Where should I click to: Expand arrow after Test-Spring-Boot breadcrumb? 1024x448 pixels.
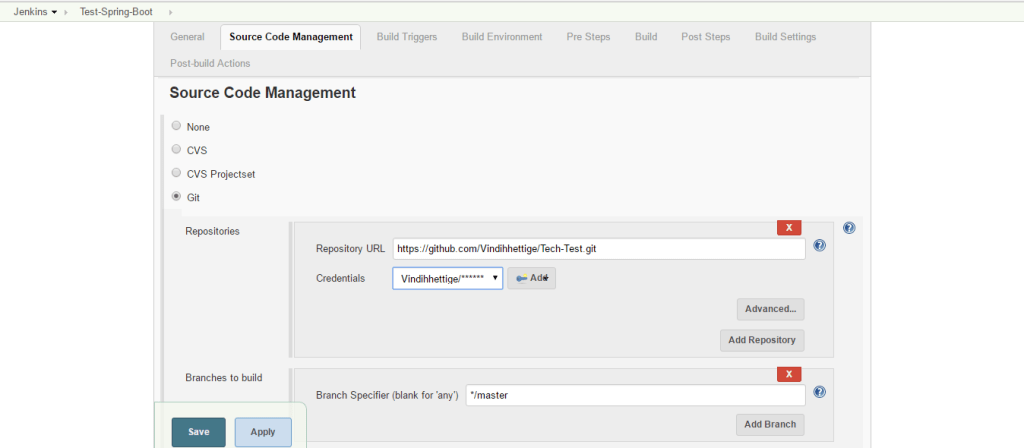tap(171, 12)
